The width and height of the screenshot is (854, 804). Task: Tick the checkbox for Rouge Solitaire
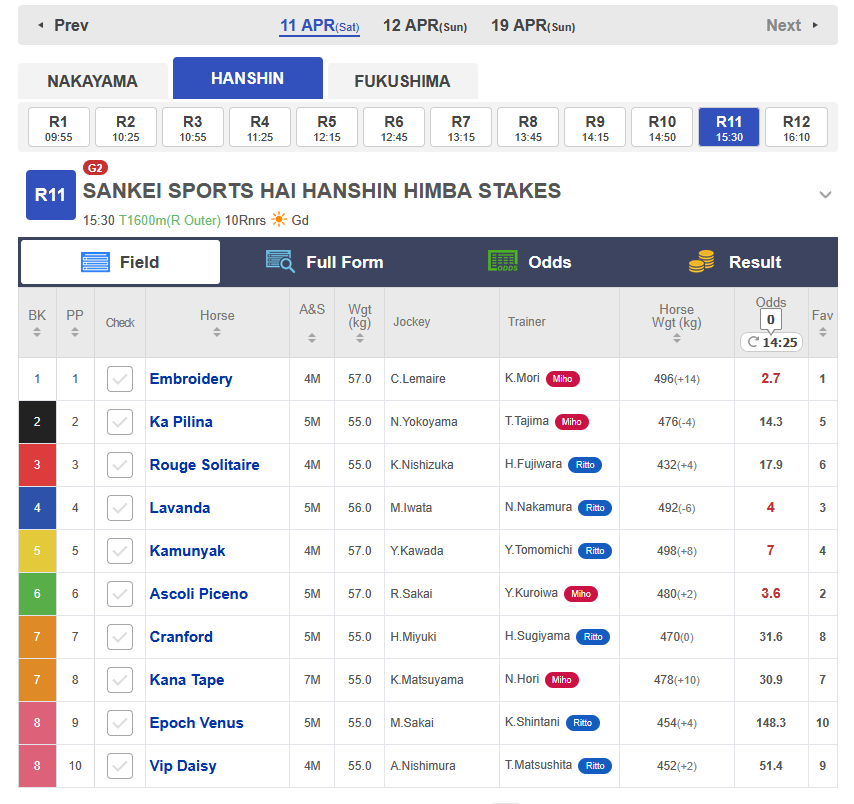tap(120, 465)
